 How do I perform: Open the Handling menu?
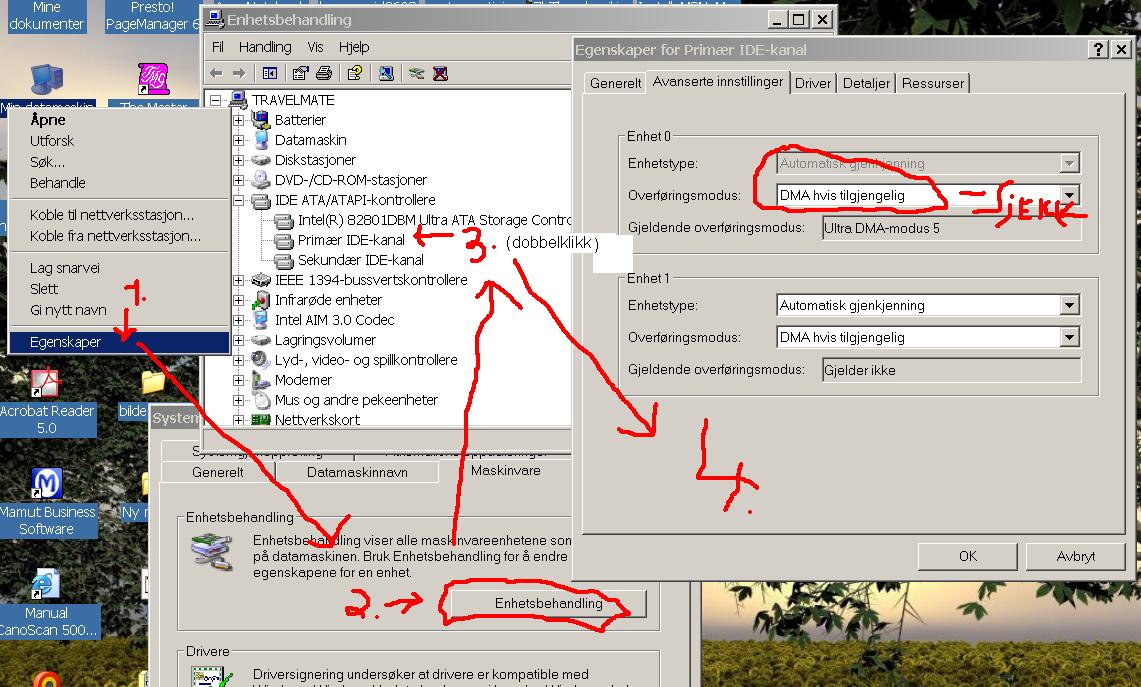pyautogui.click(x=265, y=47)
